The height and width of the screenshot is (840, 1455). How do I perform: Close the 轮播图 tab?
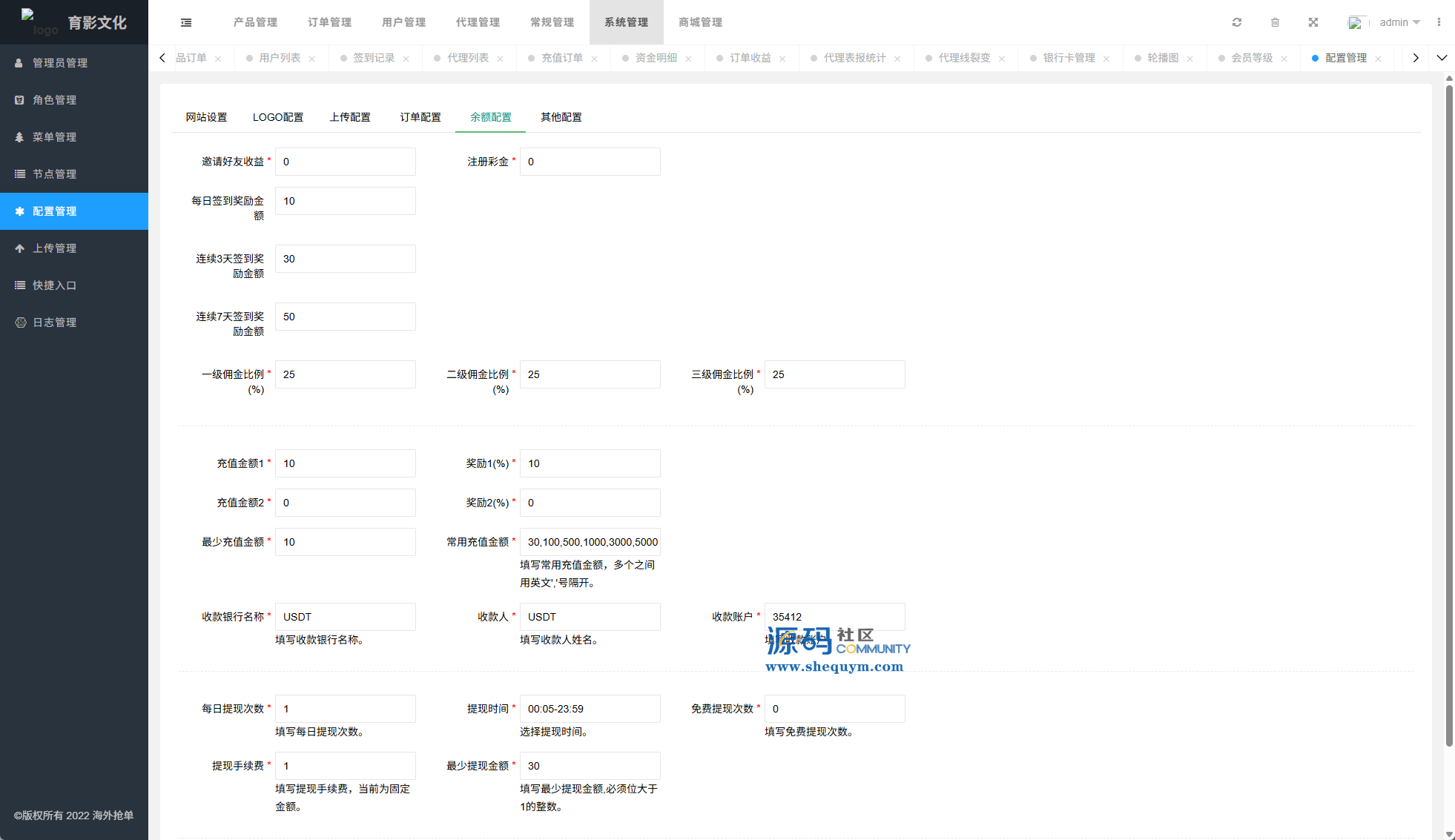(x=1190, y=59)
